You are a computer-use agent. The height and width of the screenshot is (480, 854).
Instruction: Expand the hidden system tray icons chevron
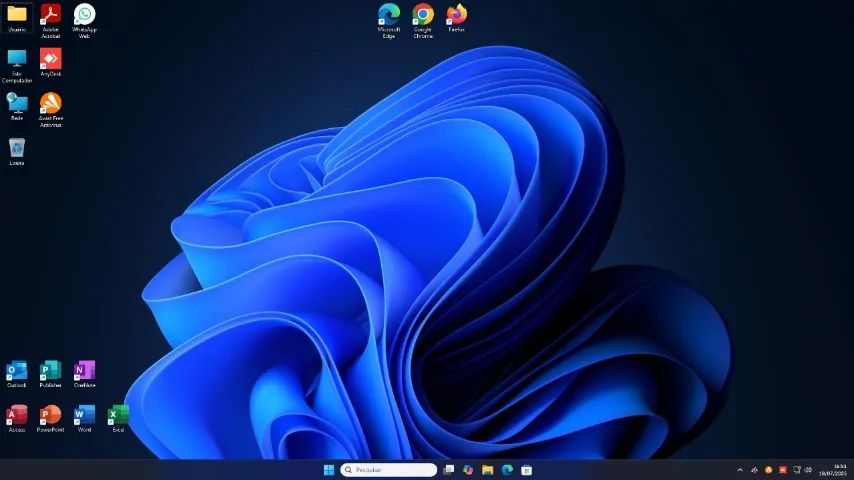pyautogui.click(x=740, y=470)
